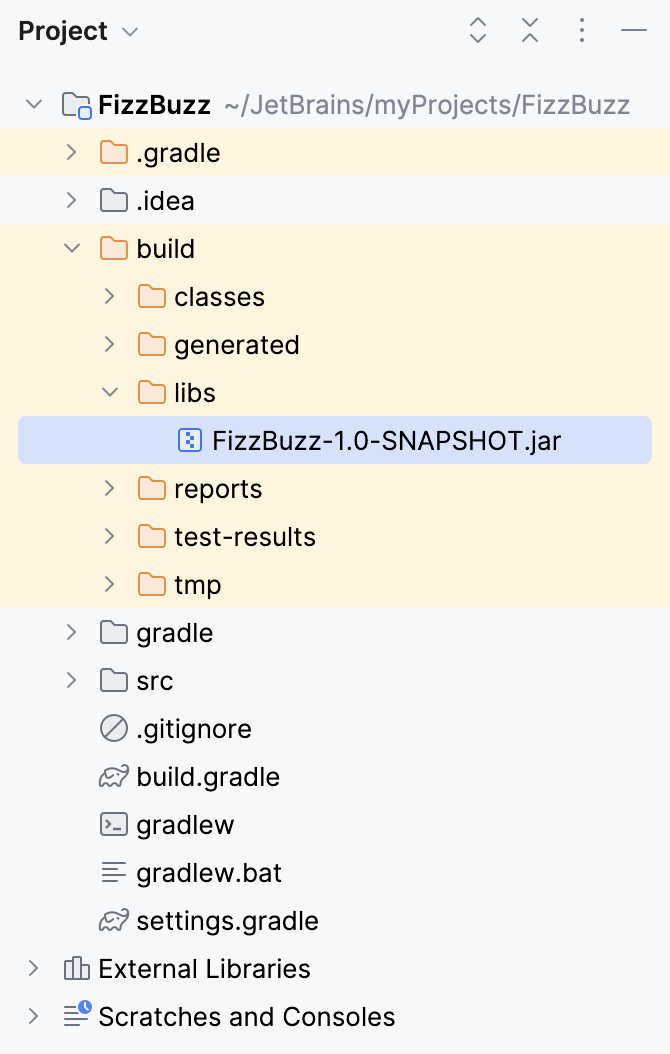Expand the .idea folder
Image resolution: width=670 pixels, height=1054 pixels.
(x=71, y=200)
